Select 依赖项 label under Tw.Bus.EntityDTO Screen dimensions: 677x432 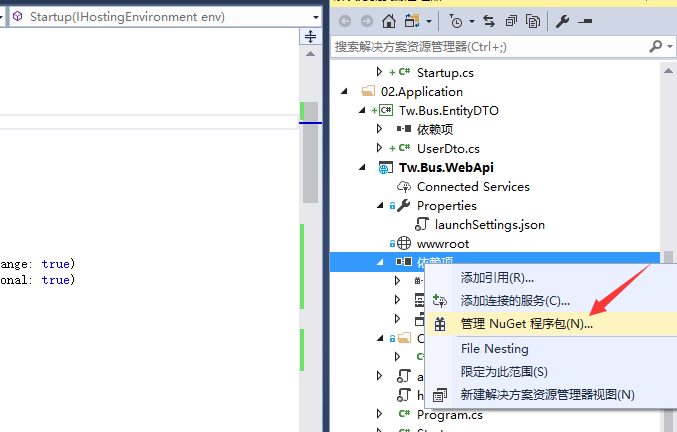435,129
